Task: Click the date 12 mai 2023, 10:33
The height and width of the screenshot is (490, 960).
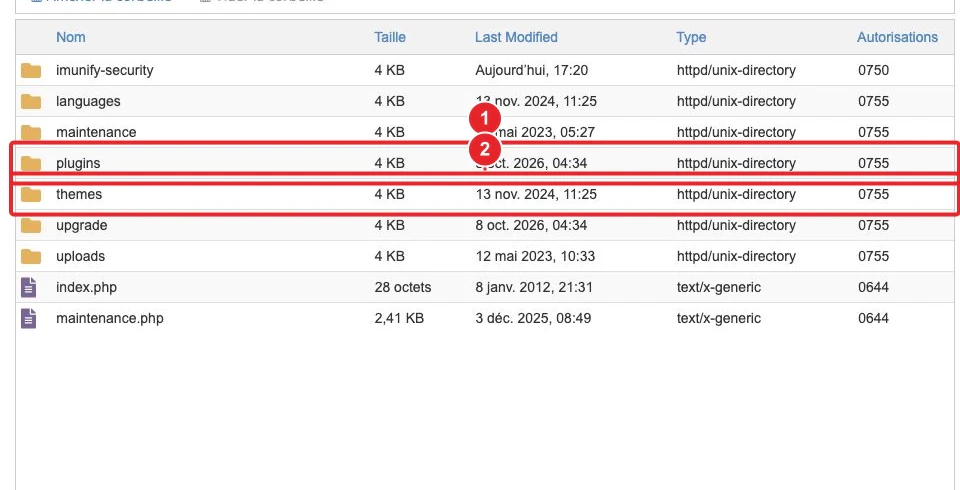Action: click(x=535, y=256)
